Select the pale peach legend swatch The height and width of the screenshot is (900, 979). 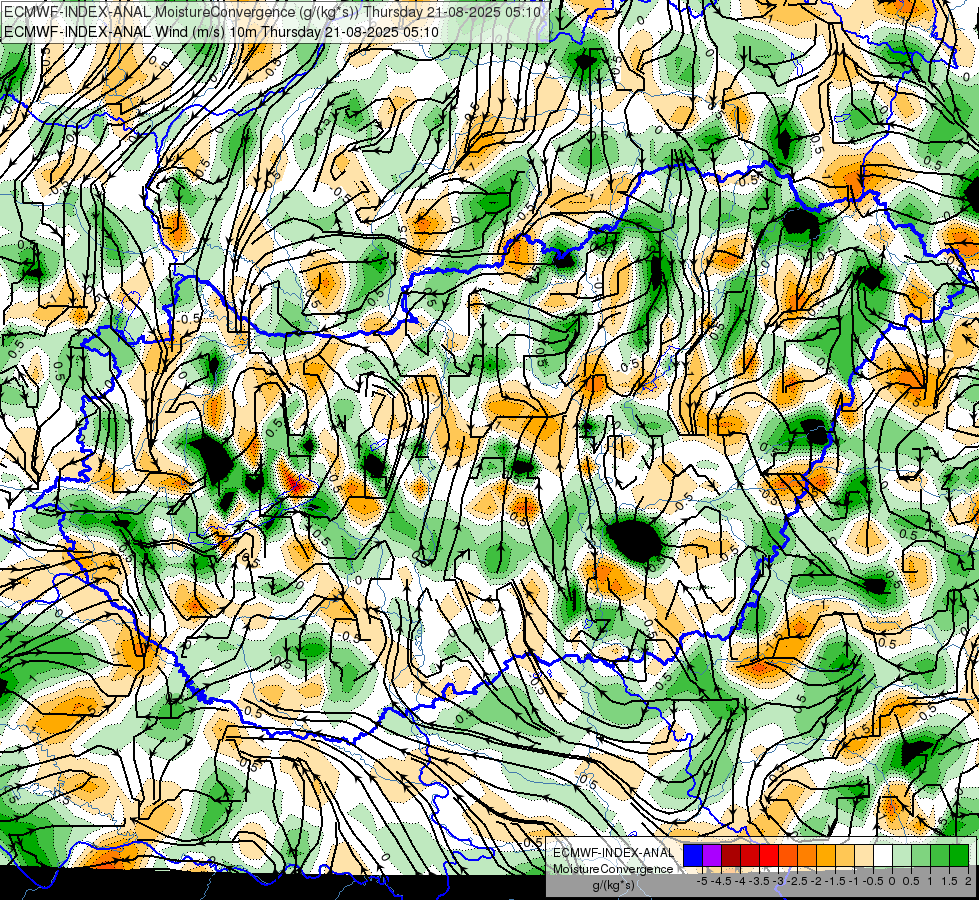tap(864, 855)
